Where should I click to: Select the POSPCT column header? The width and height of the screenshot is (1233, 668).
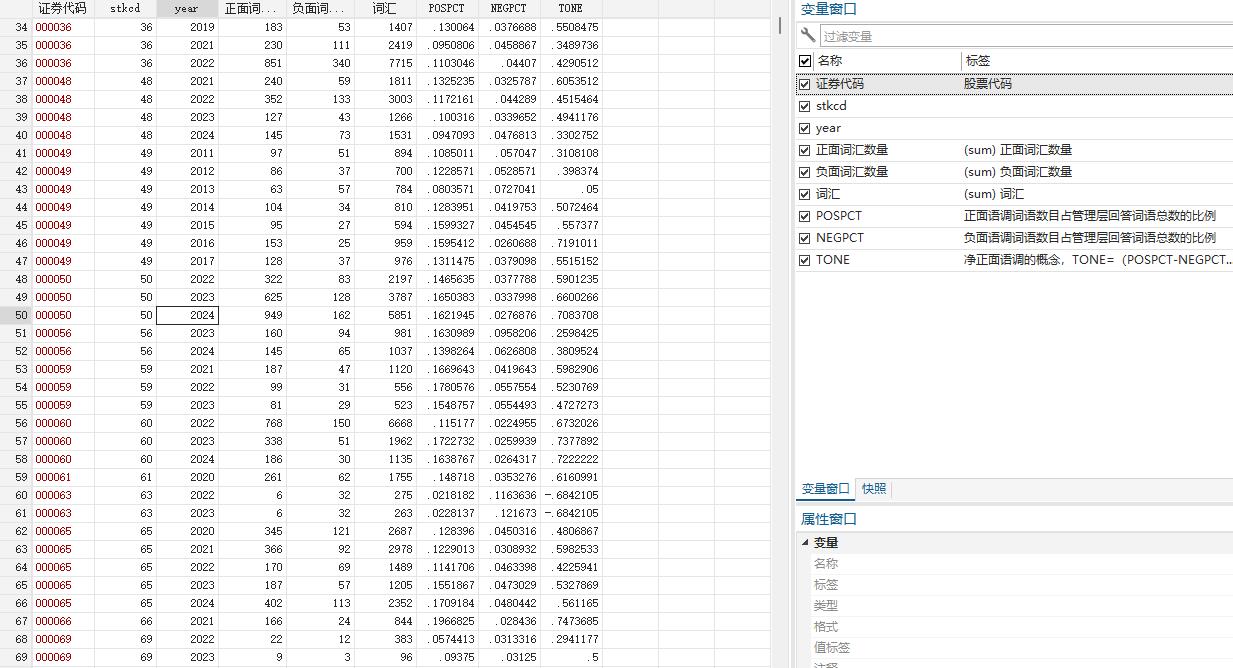[447, 8]
